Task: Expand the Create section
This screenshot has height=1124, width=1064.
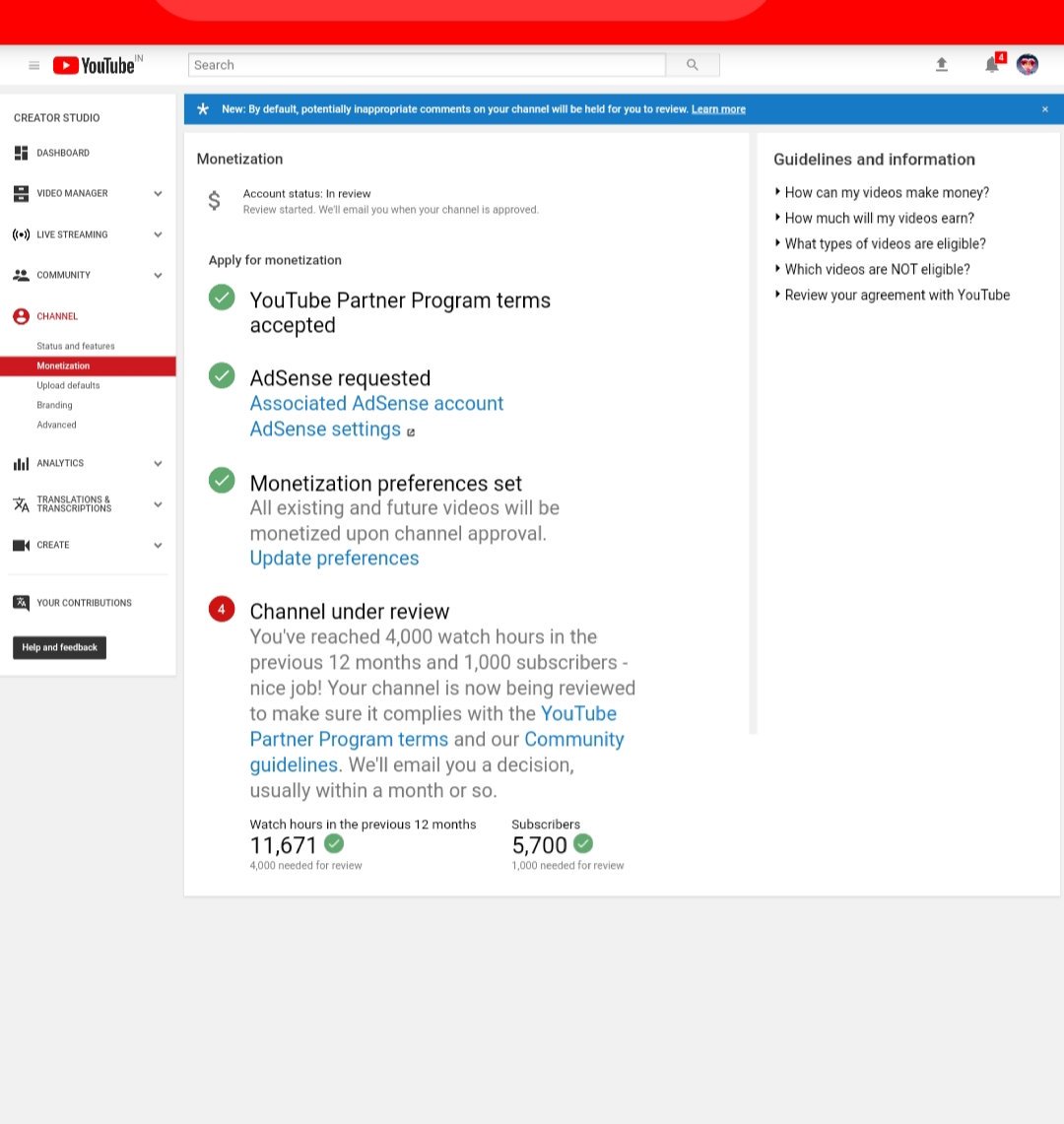Action: click(158, 546)
